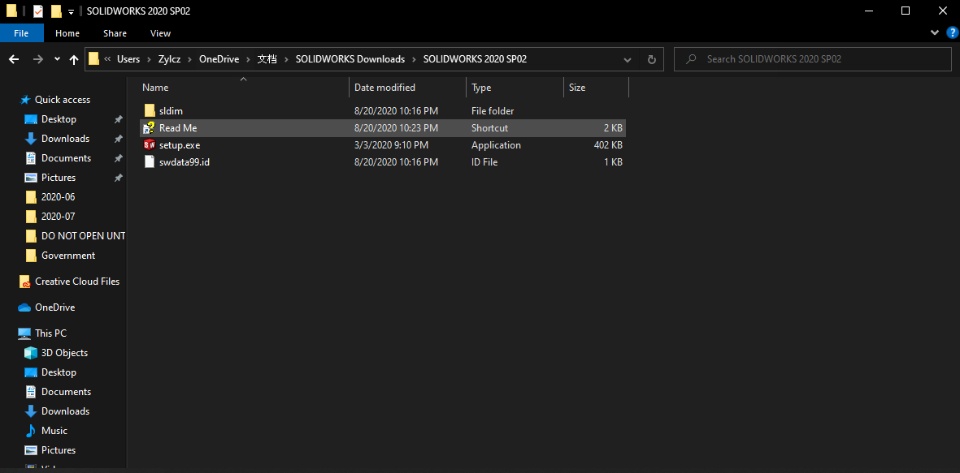This screenshot has height=473, width=960.
Task: Select the sldim folder icon
Action: point(150,111)
